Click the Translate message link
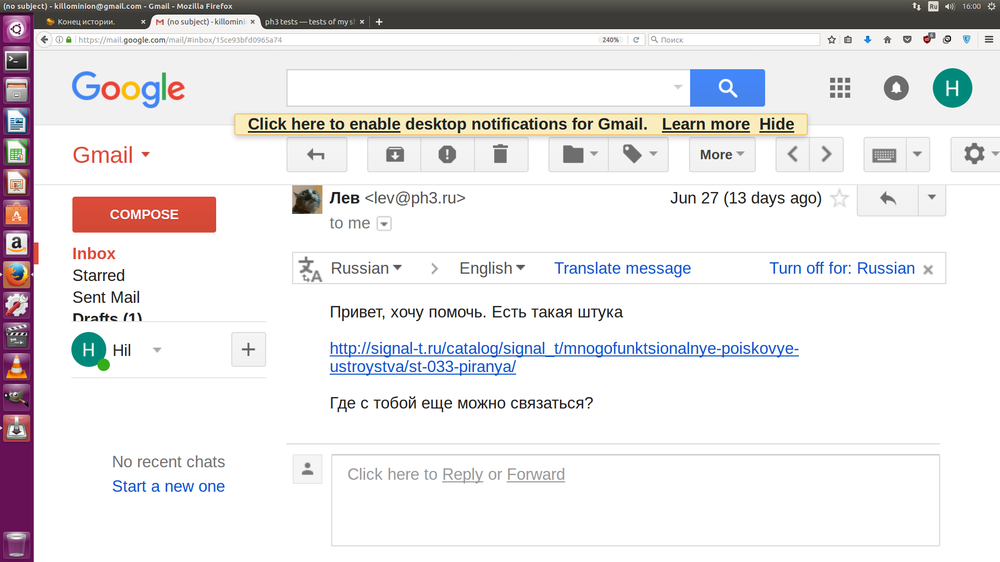The height and width of the screenshot is (562, 1000). 622,268
